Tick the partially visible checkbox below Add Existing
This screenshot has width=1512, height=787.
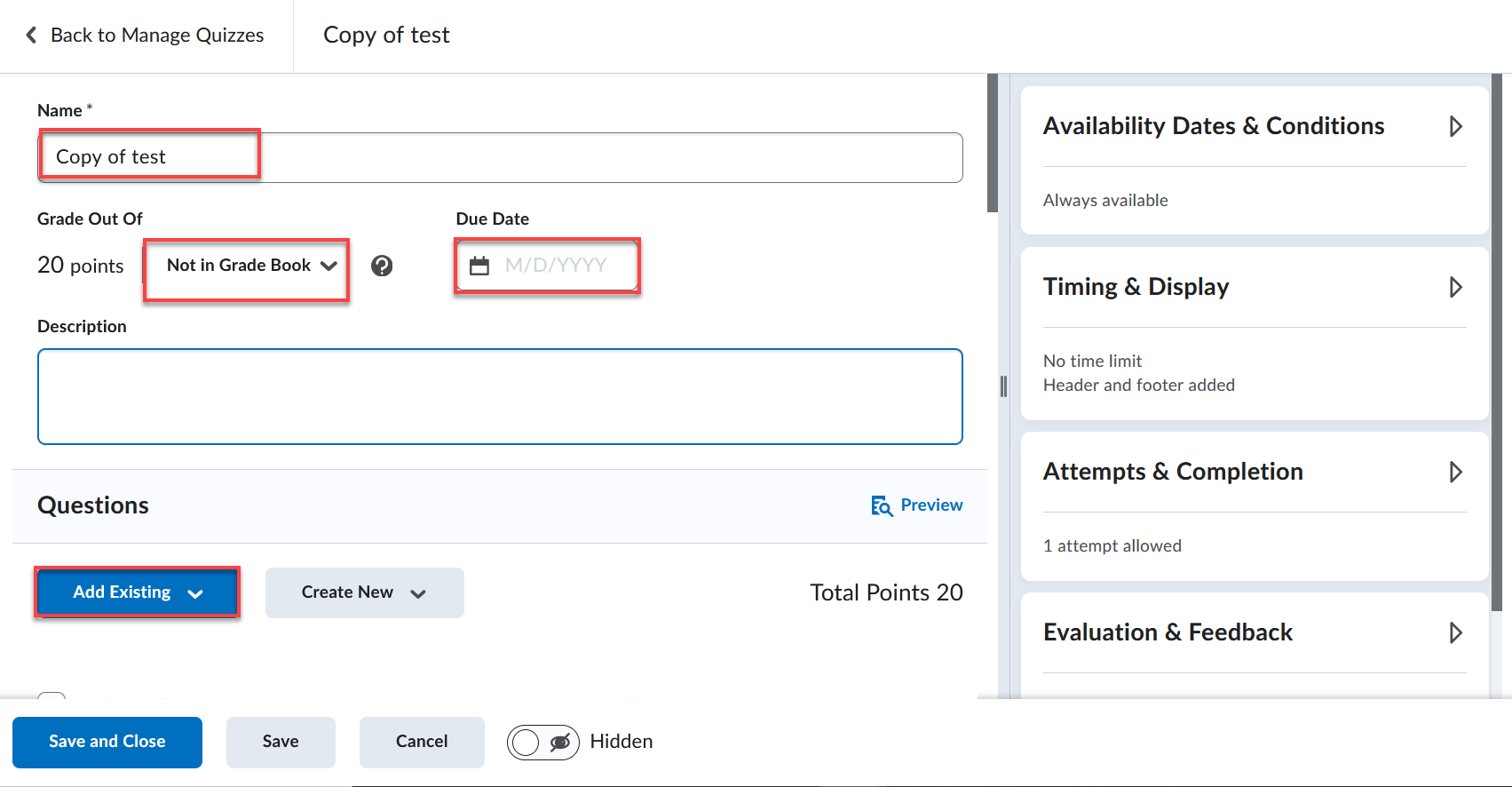tap(51, 696)
